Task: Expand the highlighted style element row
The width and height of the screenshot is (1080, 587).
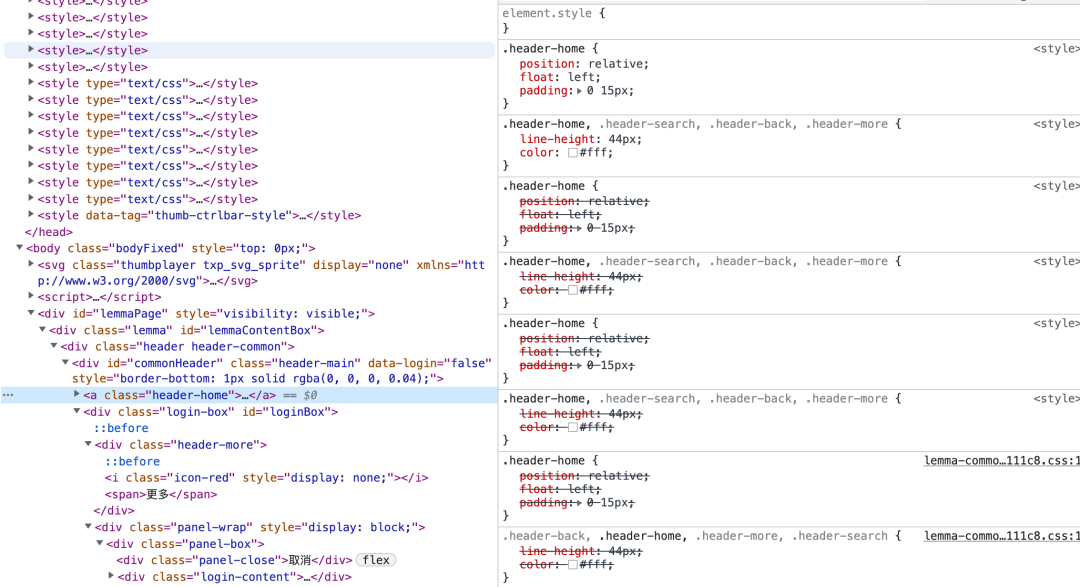Action: pyautogui.click(x=31, y=50)
